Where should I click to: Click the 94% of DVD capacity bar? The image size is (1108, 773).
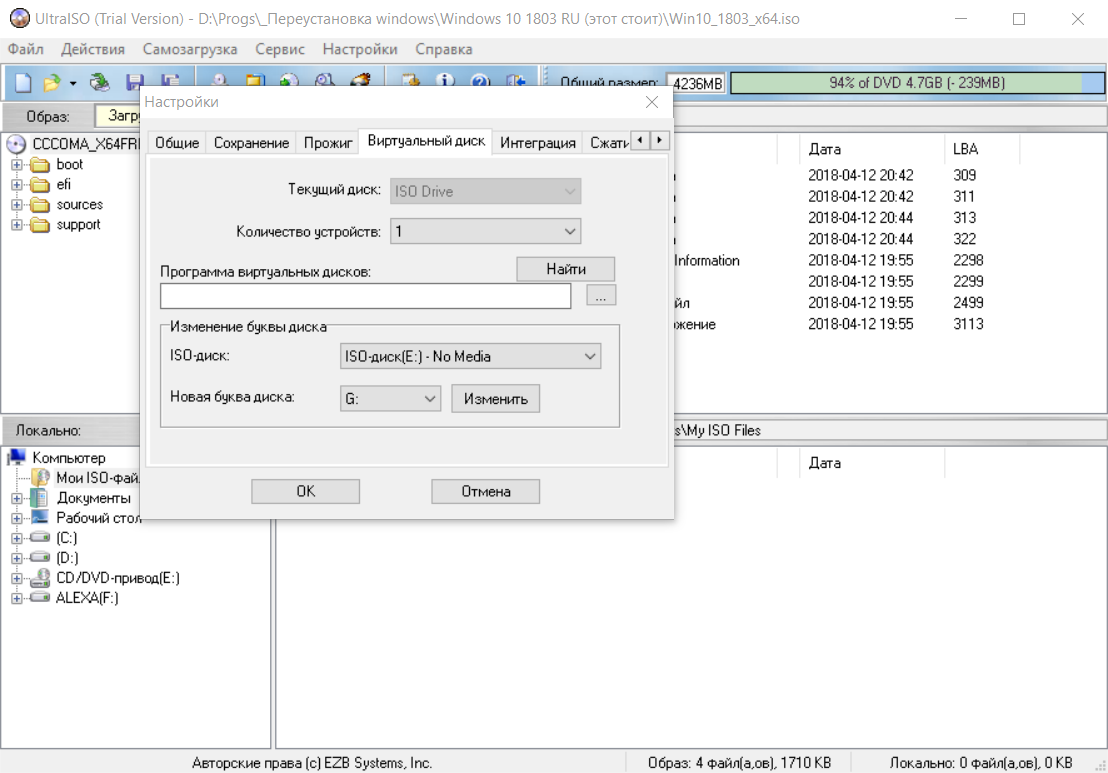click(x=917, y=83)
